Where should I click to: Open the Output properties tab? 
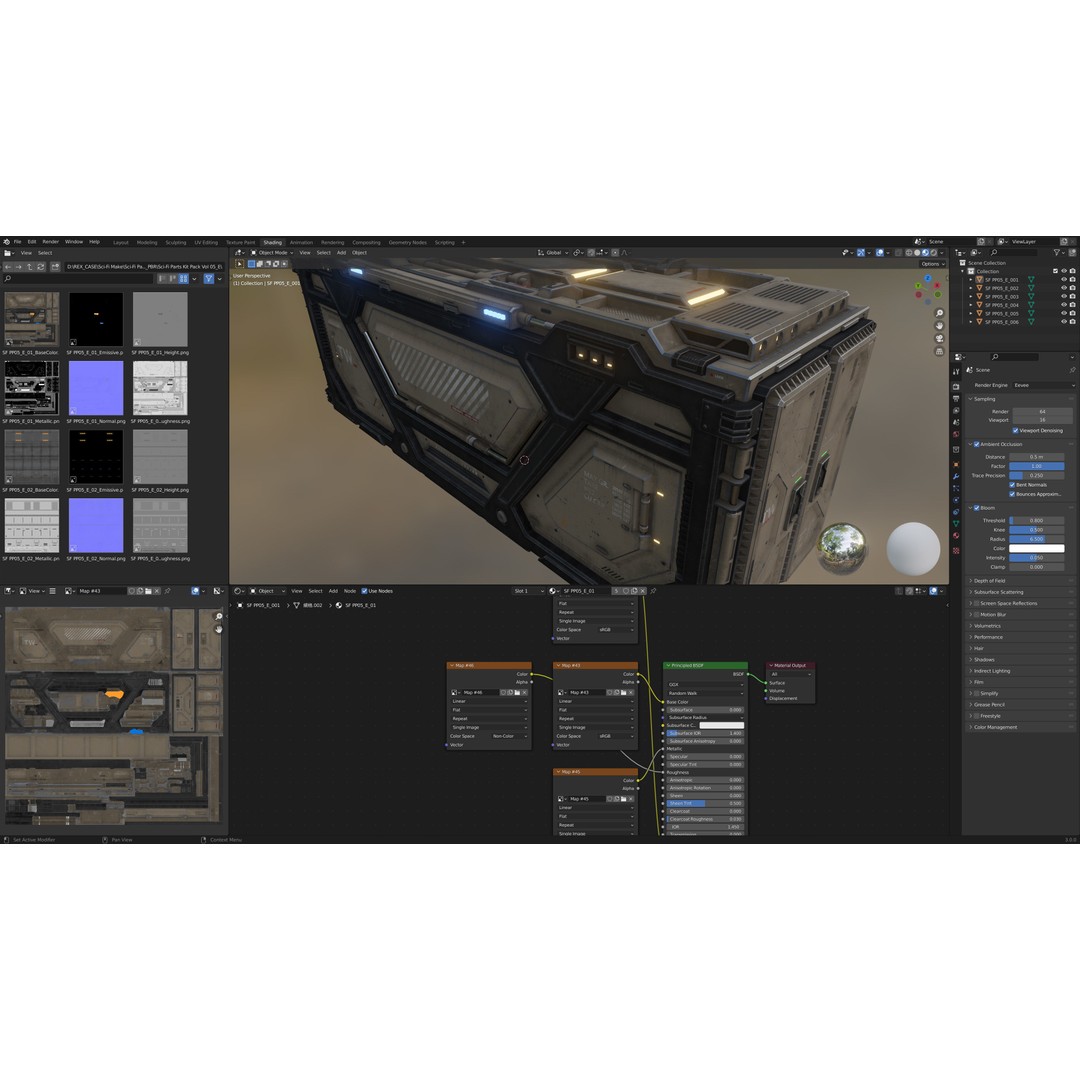(956, 398)
